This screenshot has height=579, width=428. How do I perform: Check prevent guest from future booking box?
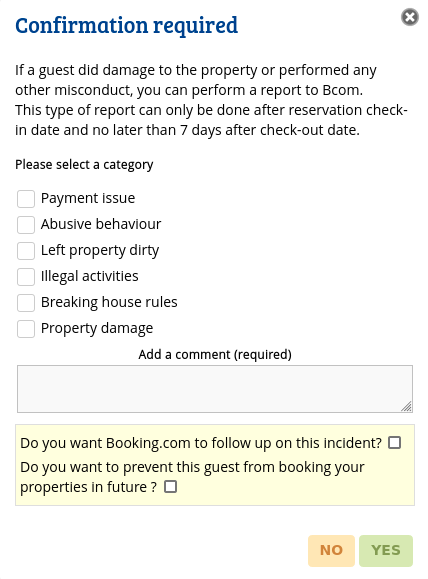tap(170, 487)
